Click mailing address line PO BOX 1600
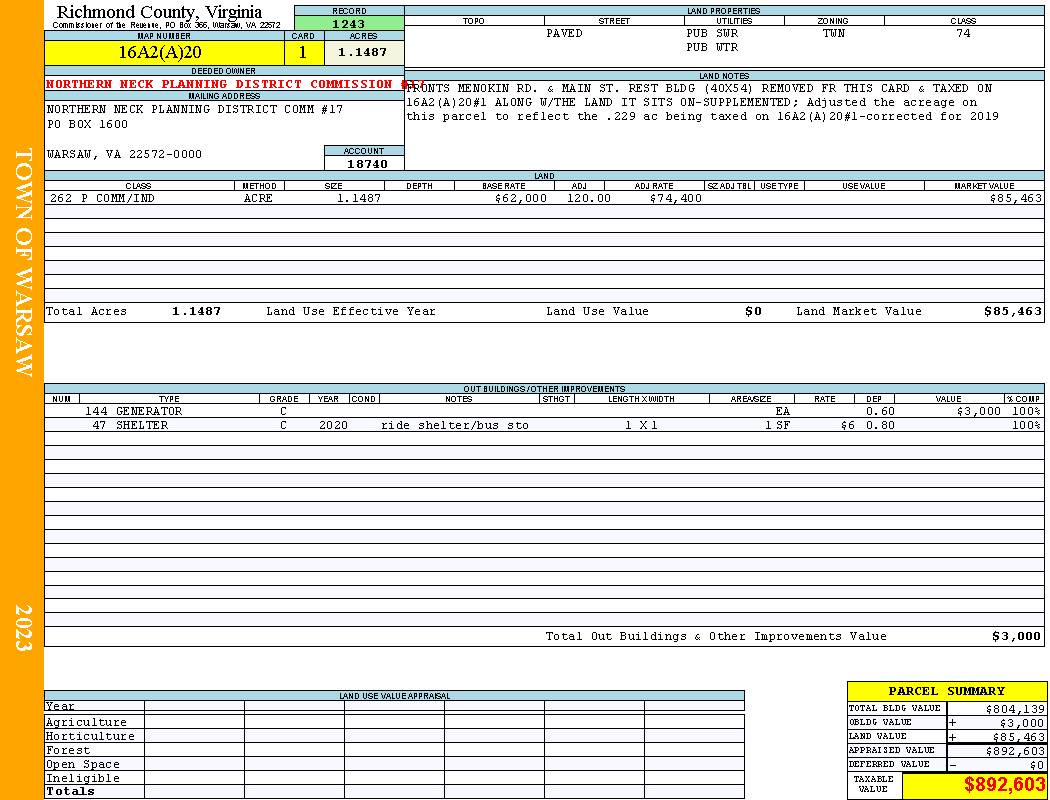 (x=87, y=125)
